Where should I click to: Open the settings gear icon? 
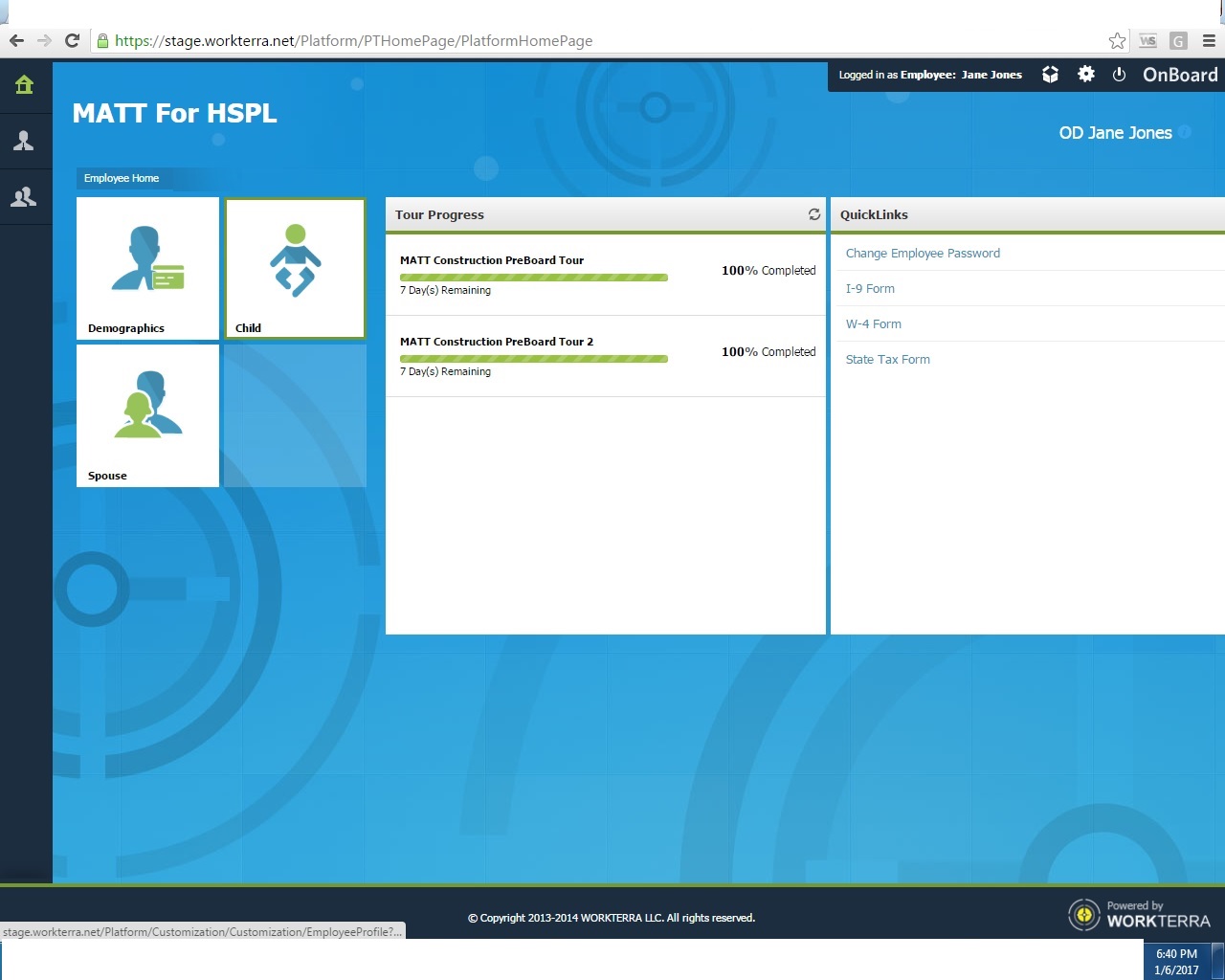[x=1085, y=75]
